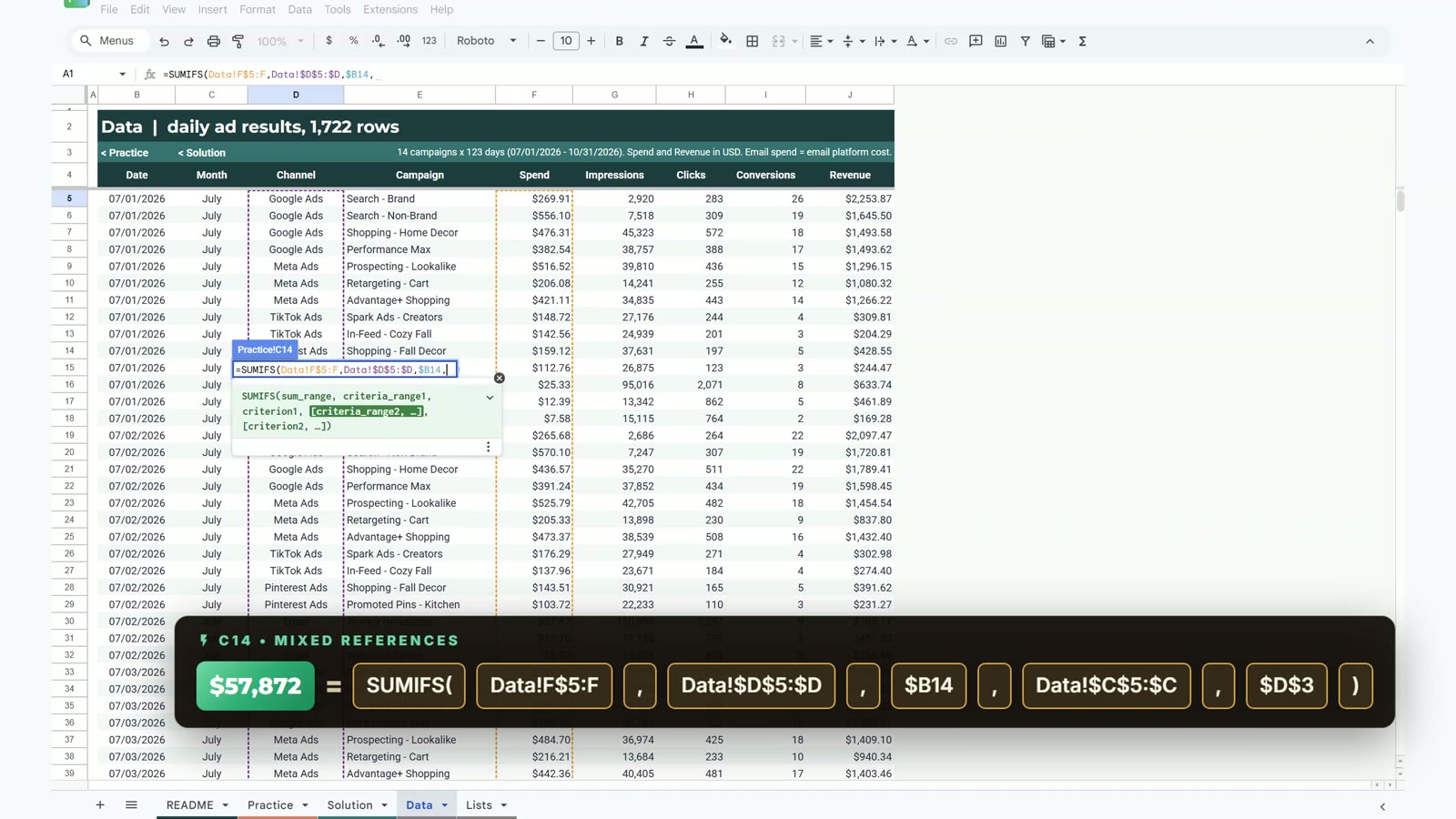Select the Paint format tool
Image resolution: width=1456 pixels, height=819 pixels.
[x=238, y=41]
